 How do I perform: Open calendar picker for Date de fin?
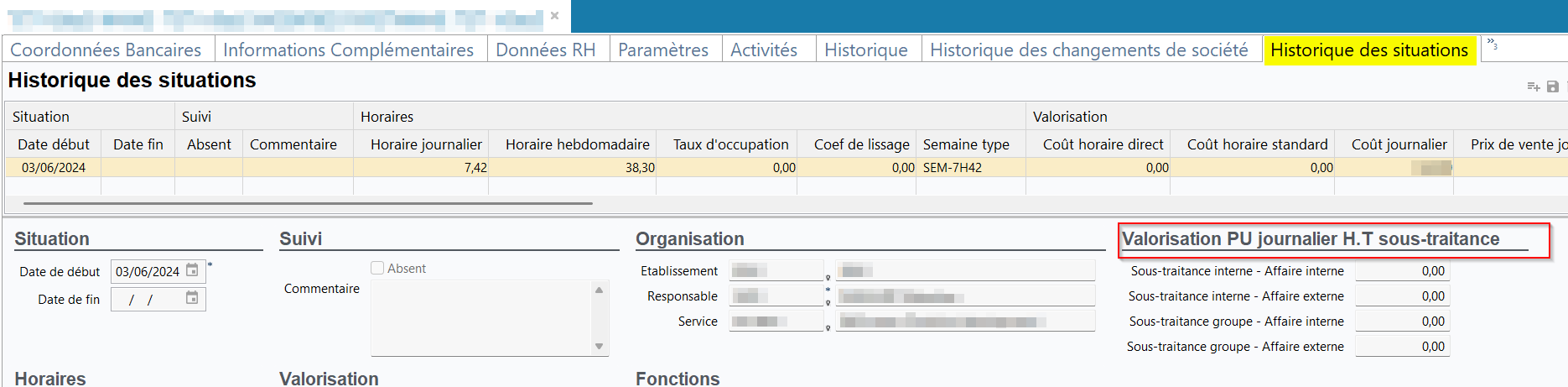(x=192, y=298)
